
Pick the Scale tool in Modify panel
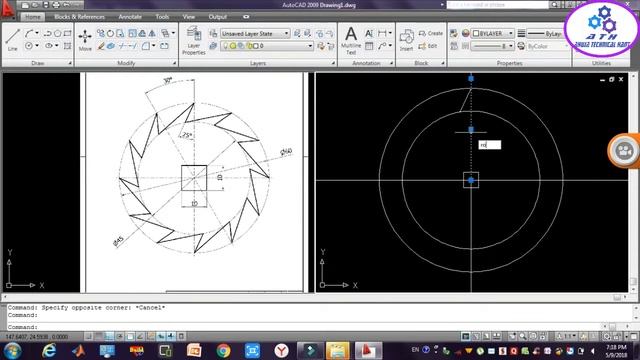[x=132, y=33]
